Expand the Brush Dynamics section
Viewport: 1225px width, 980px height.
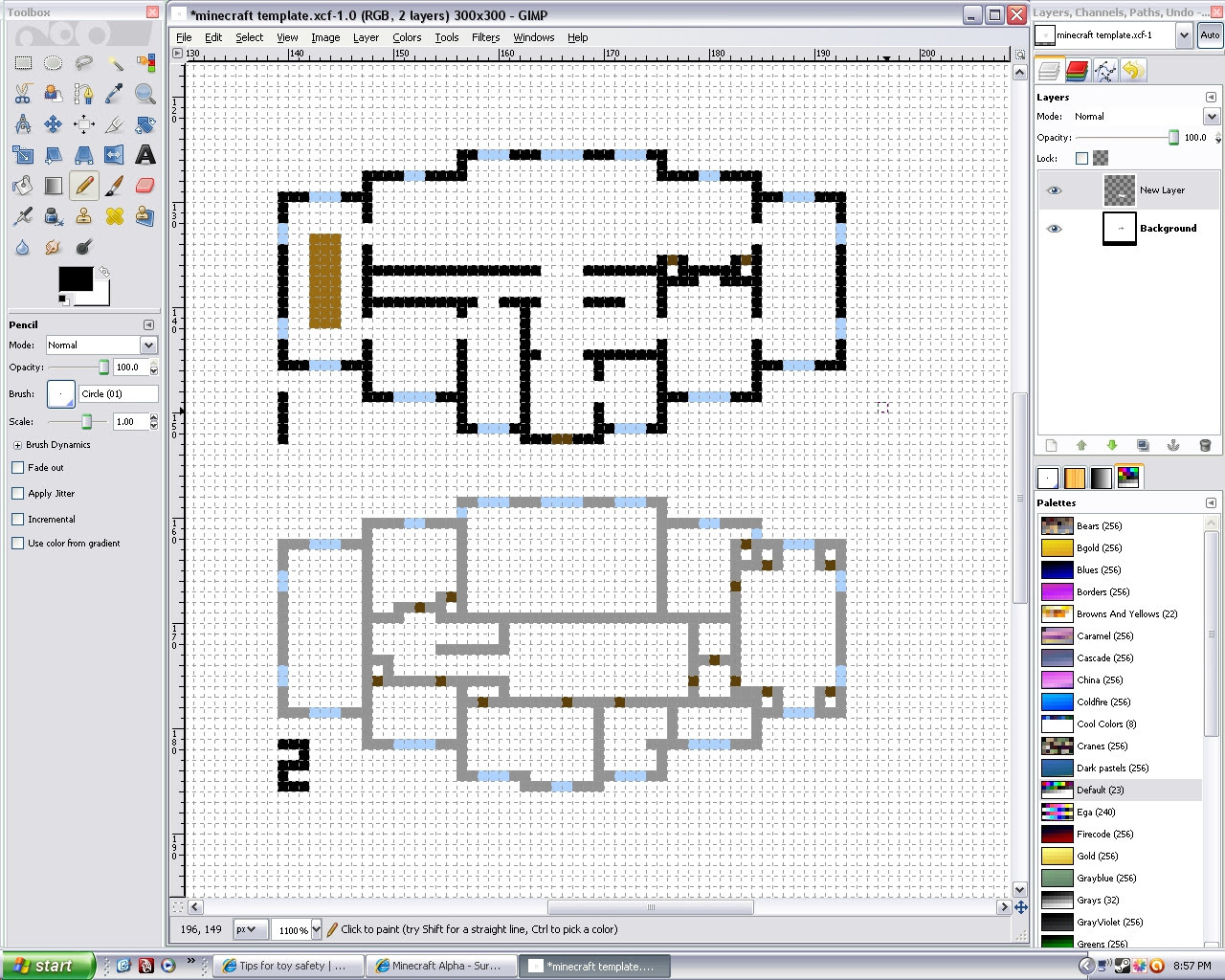click(x=17, y=445)
